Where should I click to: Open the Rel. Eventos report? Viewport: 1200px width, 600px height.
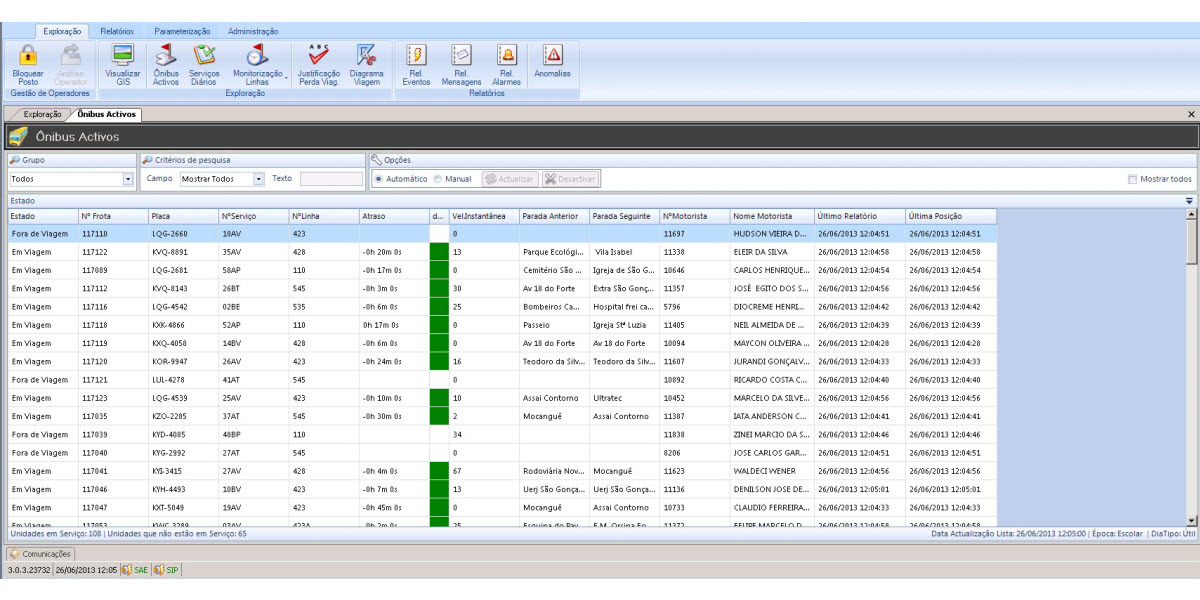[x=416, y=56]
